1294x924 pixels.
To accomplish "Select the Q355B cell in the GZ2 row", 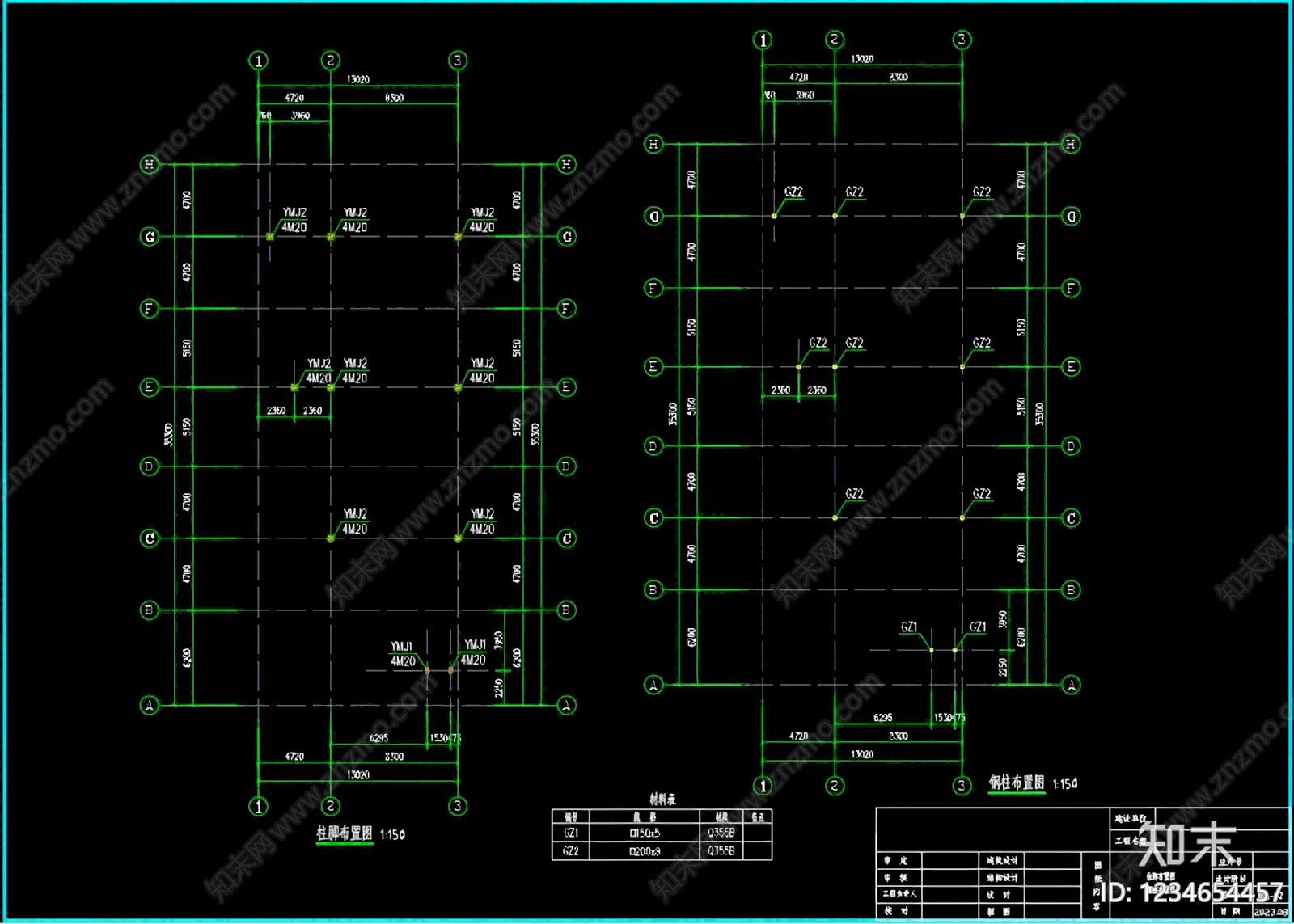I will [721, 851].
